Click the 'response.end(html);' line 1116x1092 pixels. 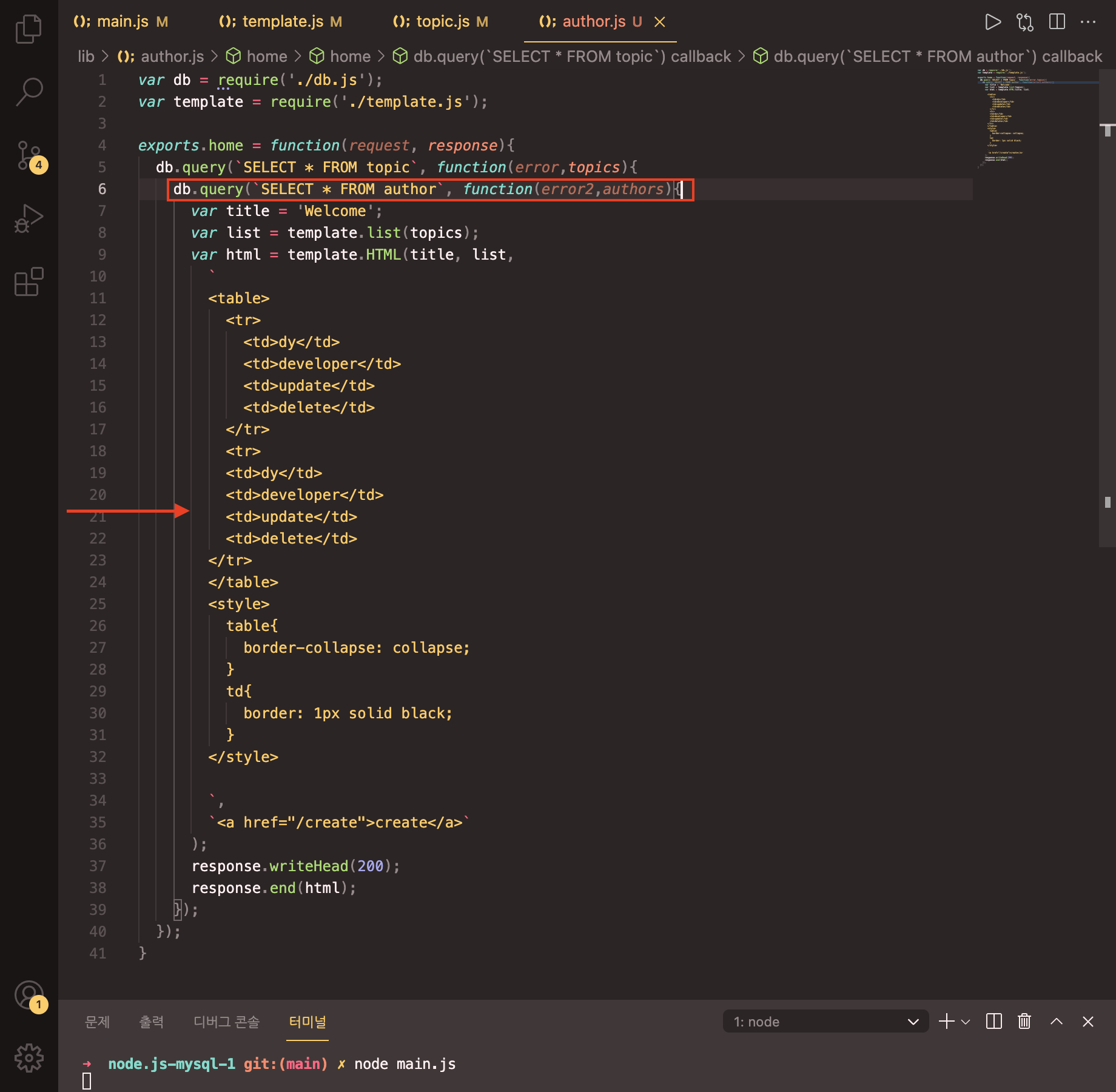pos(274,888)
